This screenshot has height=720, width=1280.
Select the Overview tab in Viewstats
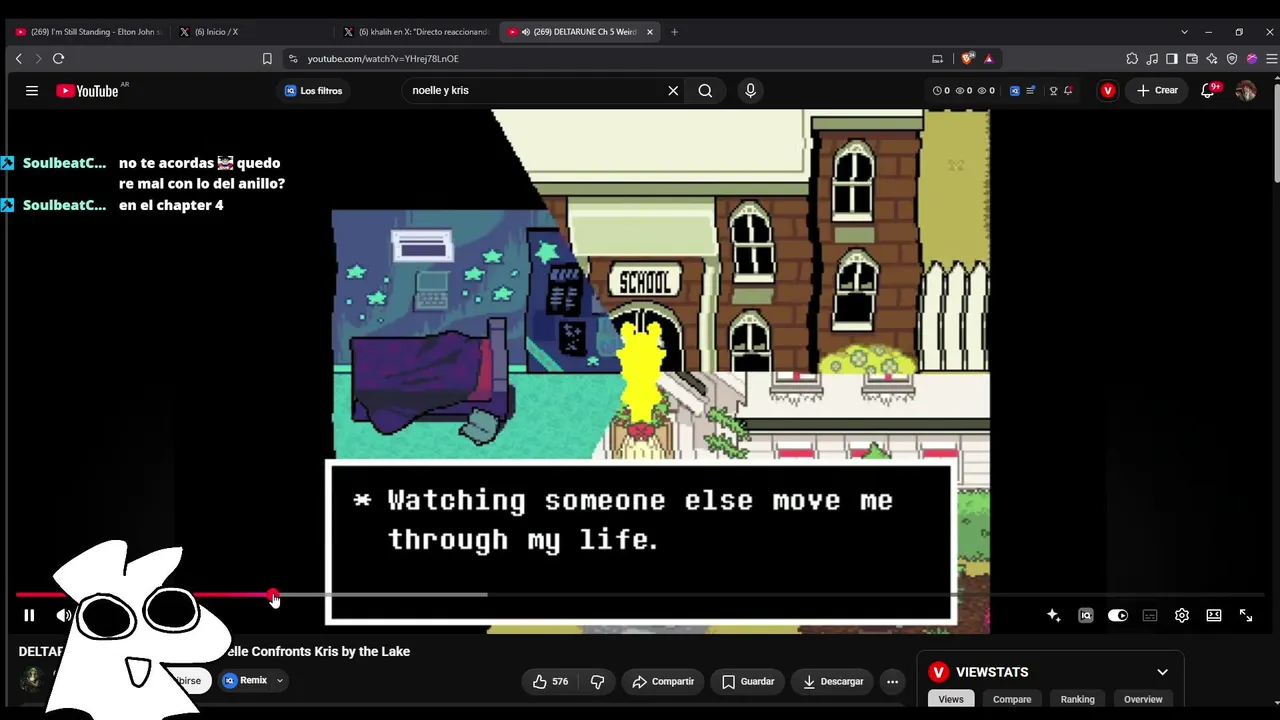1143,699
